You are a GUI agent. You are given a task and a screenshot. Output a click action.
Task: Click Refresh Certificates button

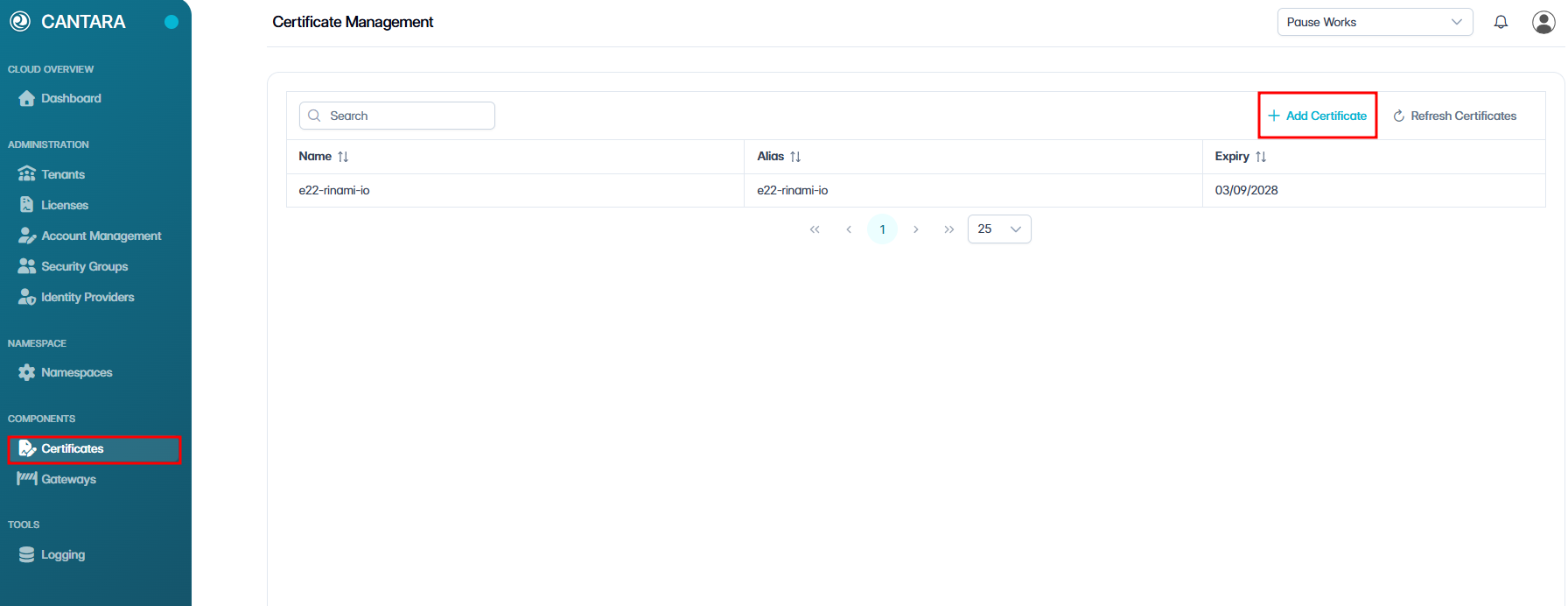tap(1454, 116)
